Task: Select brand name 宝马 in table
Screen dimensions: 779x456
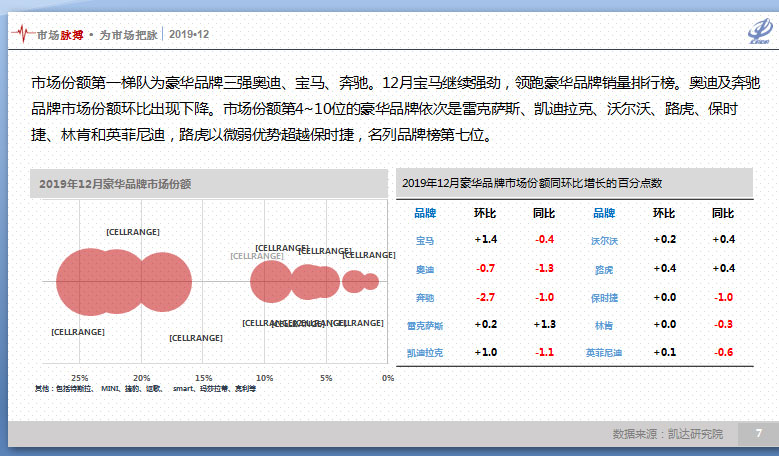Action: tap(425, 241)
